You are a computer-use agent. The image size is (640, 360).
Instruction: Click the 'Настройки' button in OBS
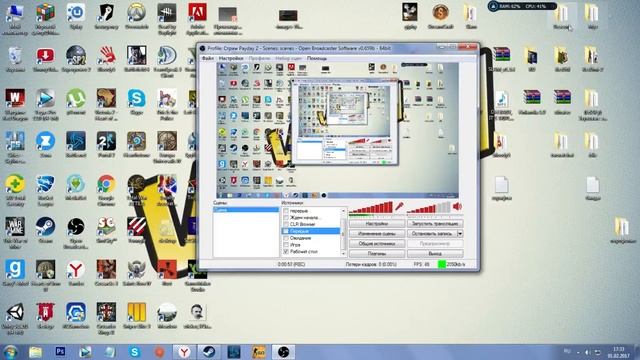[x=377, y=224]
